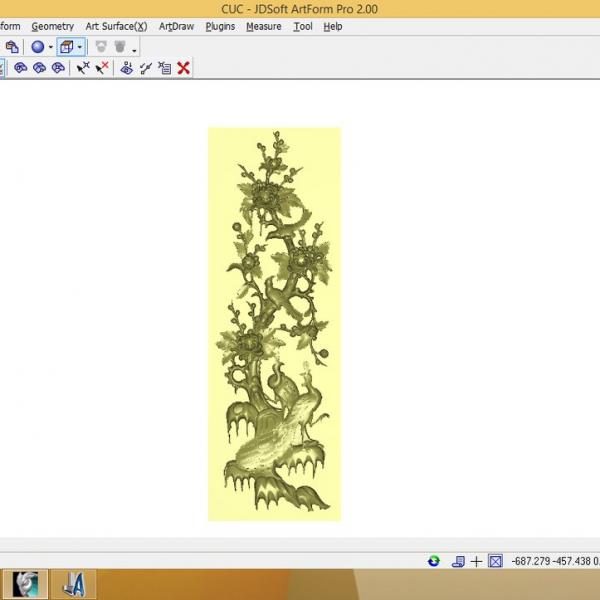The width and height of the screenshot is (600, 600).
Task: Open the Geometry menu
Action: 52,26
